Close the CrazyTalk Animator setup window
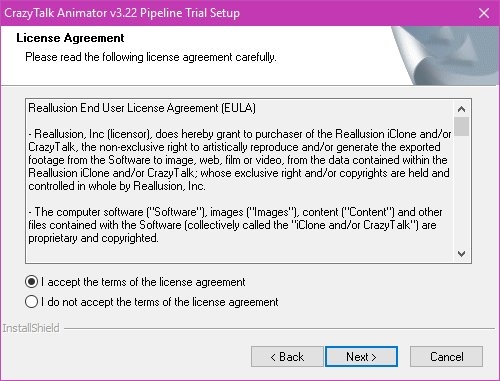 point(484,13)
